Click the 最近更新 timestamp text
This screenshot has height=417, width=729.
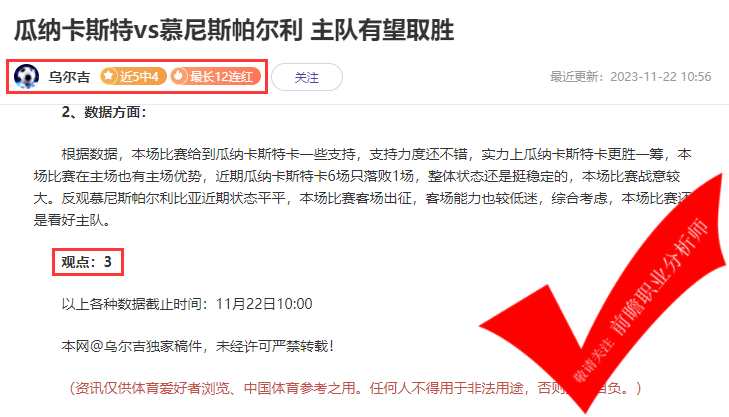click(630, 77)
